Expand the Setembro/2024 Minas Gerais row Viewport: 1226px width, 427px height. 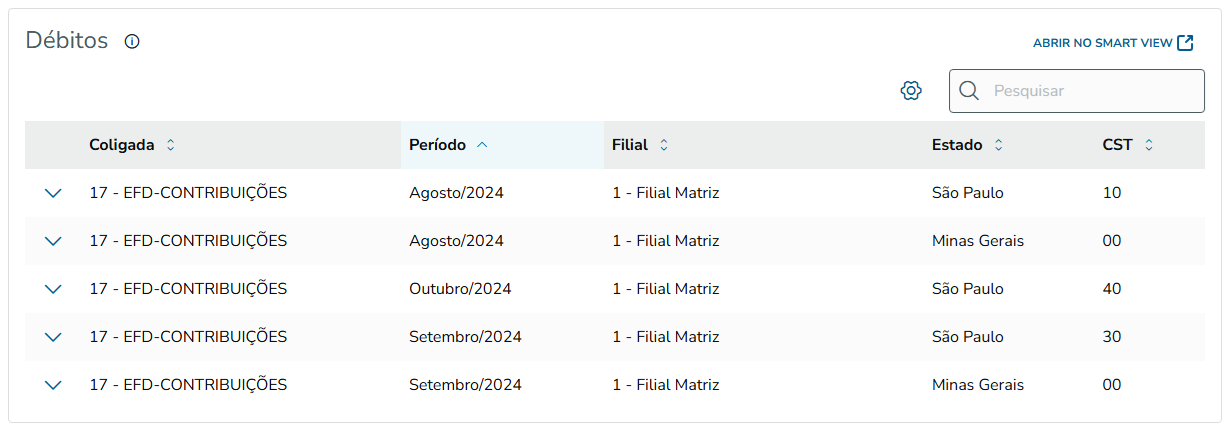54,385
